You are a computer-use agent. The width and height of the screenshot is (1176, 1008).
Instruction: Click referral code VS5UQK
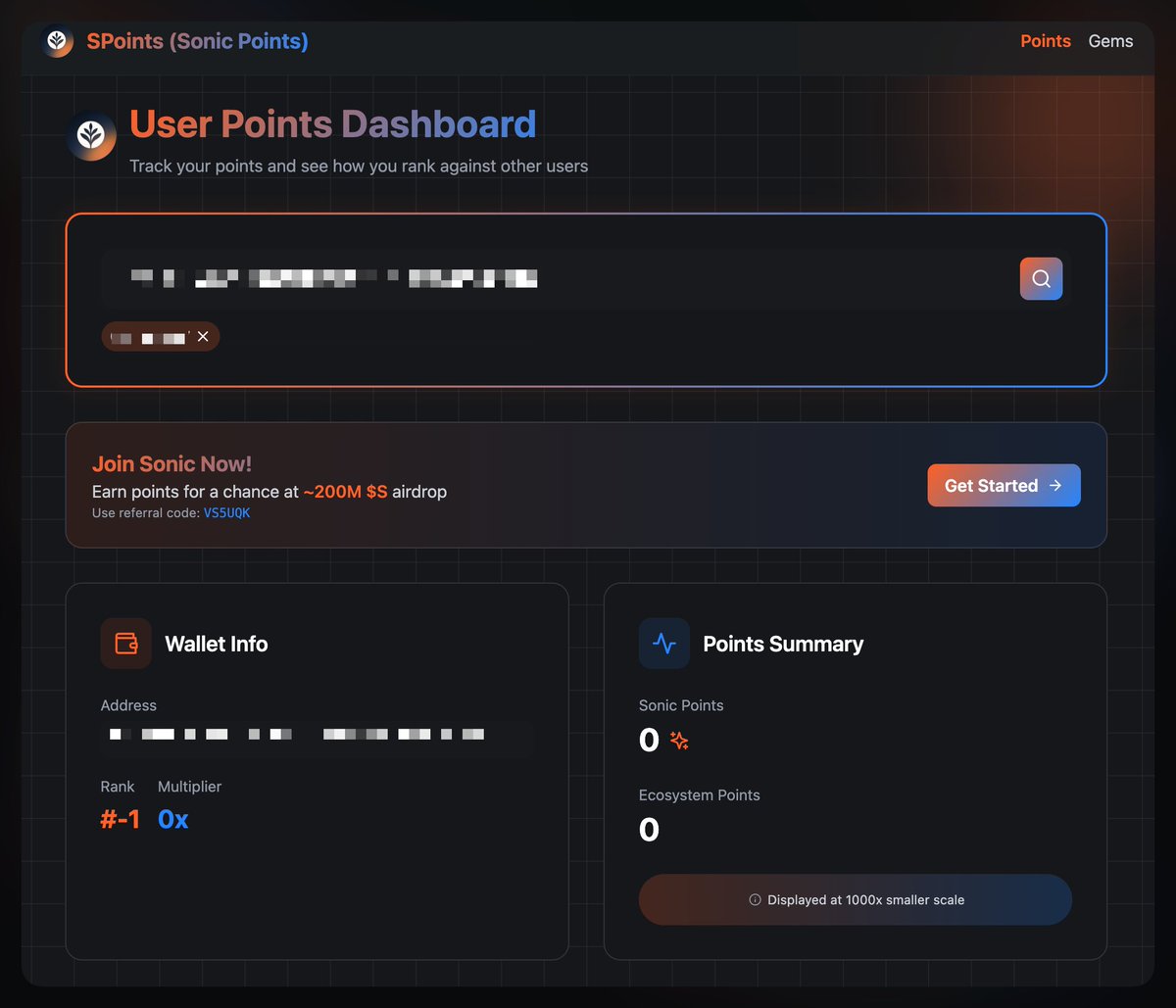tap(226, 513)
